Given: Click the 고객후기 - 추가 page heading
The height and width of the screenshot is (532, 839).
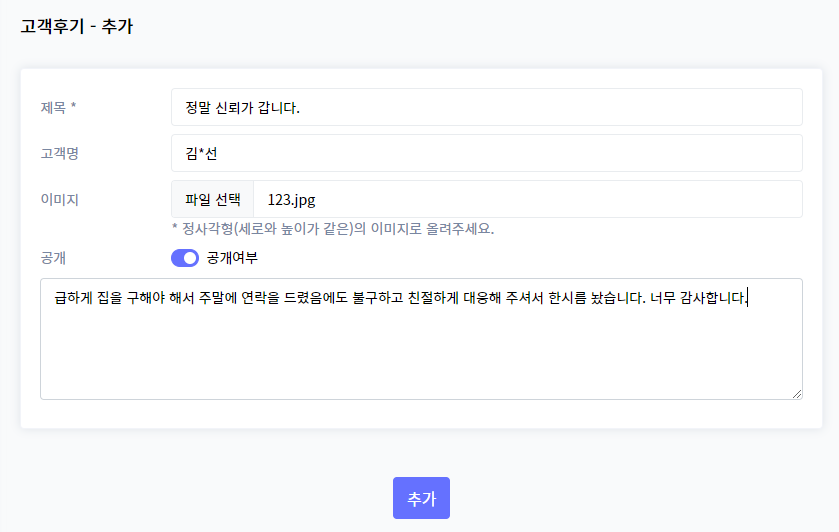Looking at the screenshot, I should click(x=77, y=26).
